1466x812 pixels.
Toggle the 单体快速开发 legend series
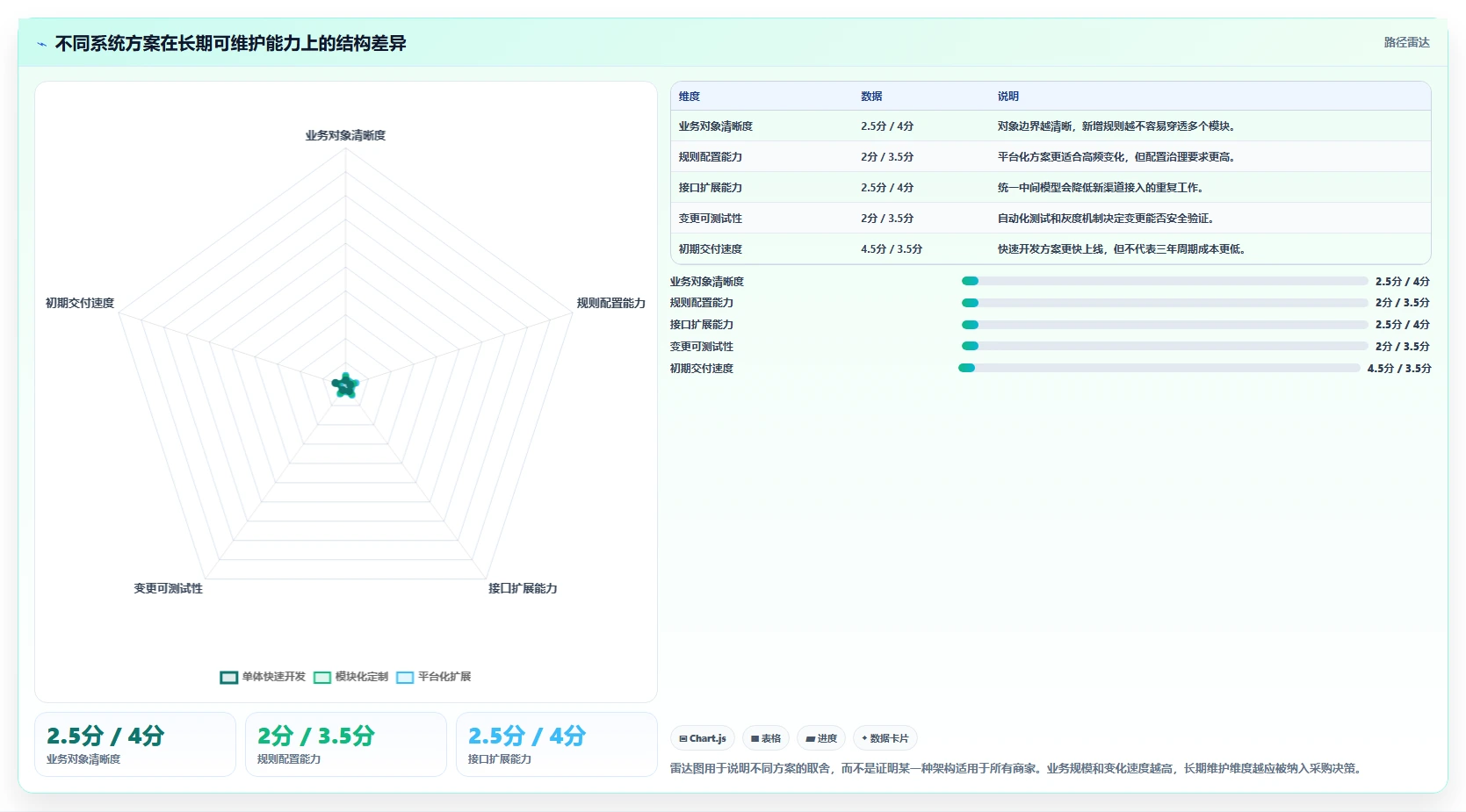(x=263, y=677)
